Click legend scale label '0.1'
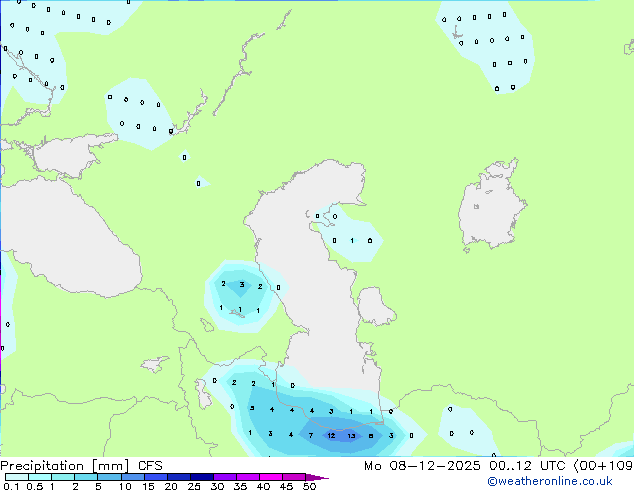The height and width of the screenshot is (490, 634). pyautogui.click(x=11, y=486)
